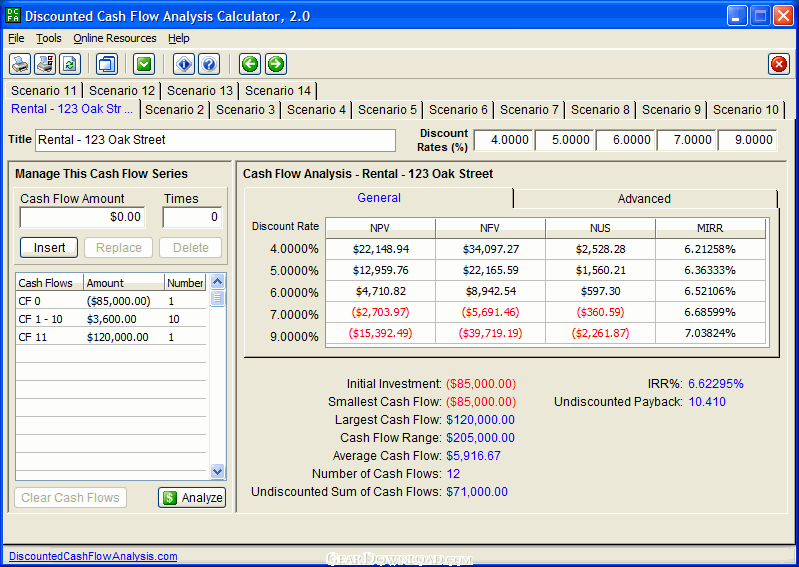Click the refresh document toolbar icon
This screenshot has height=567, width=799.
70,64
